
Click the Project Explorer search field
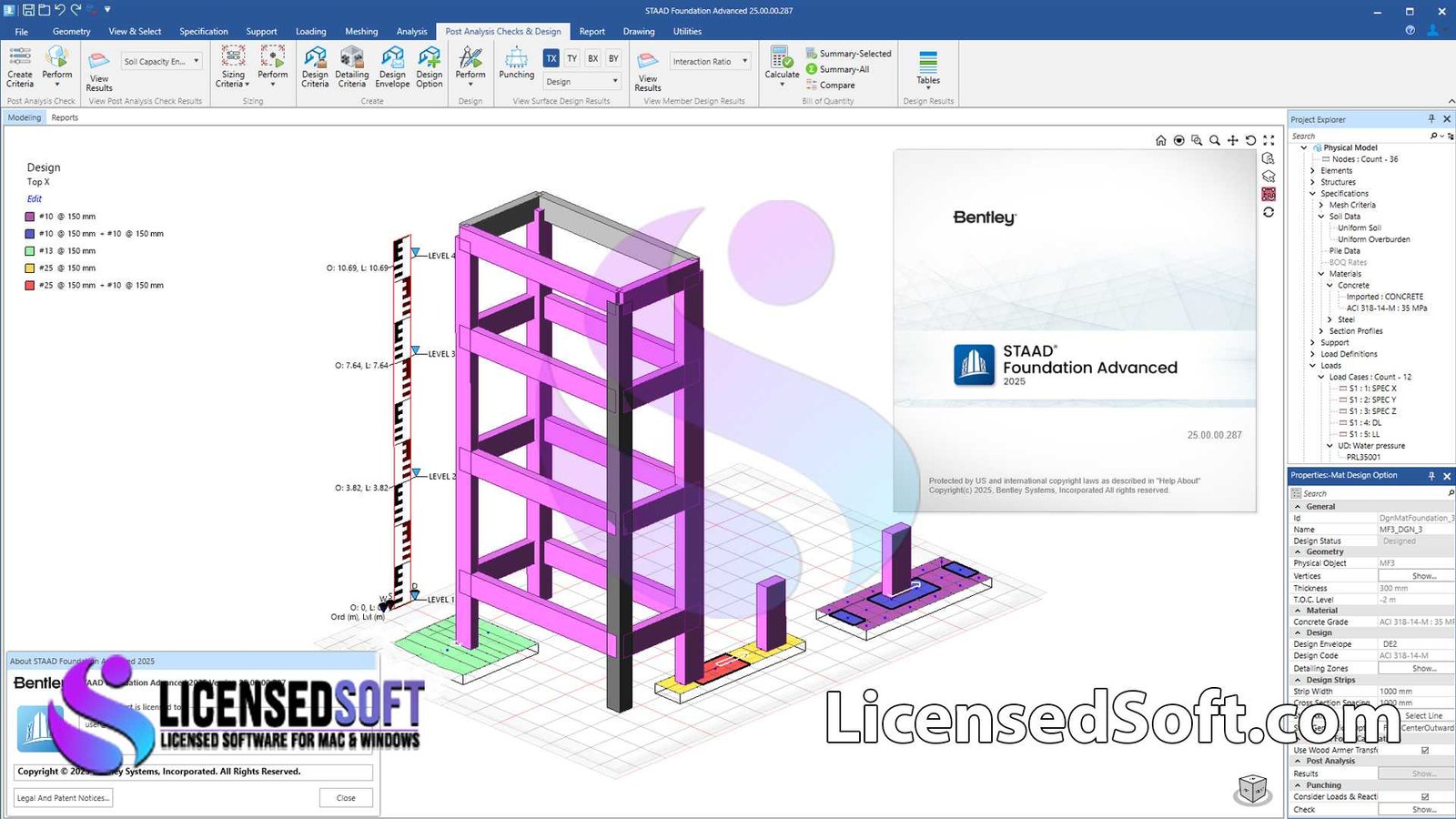(1360, 136)
